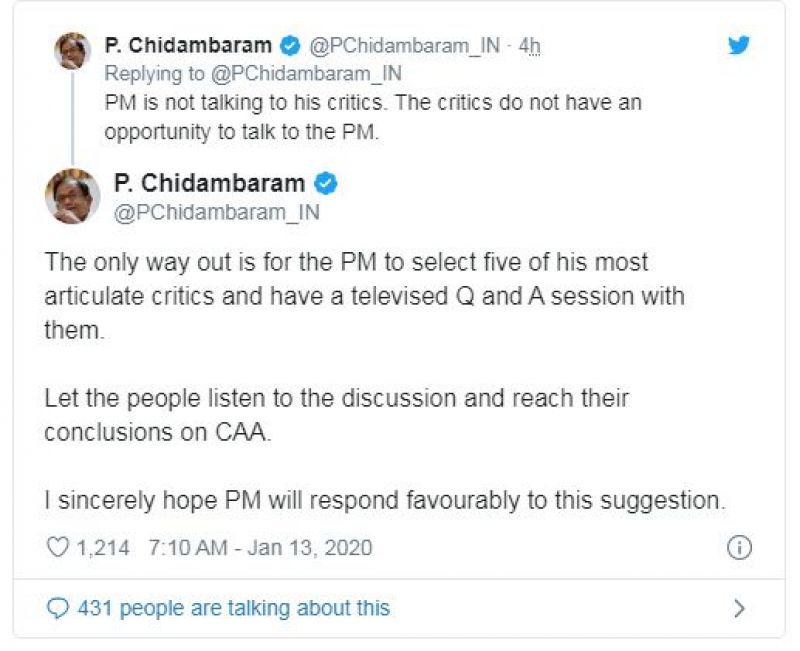Click the reply text 'PM is not talking to his critics'
This screenshot has height=651, width=800.
372,103
